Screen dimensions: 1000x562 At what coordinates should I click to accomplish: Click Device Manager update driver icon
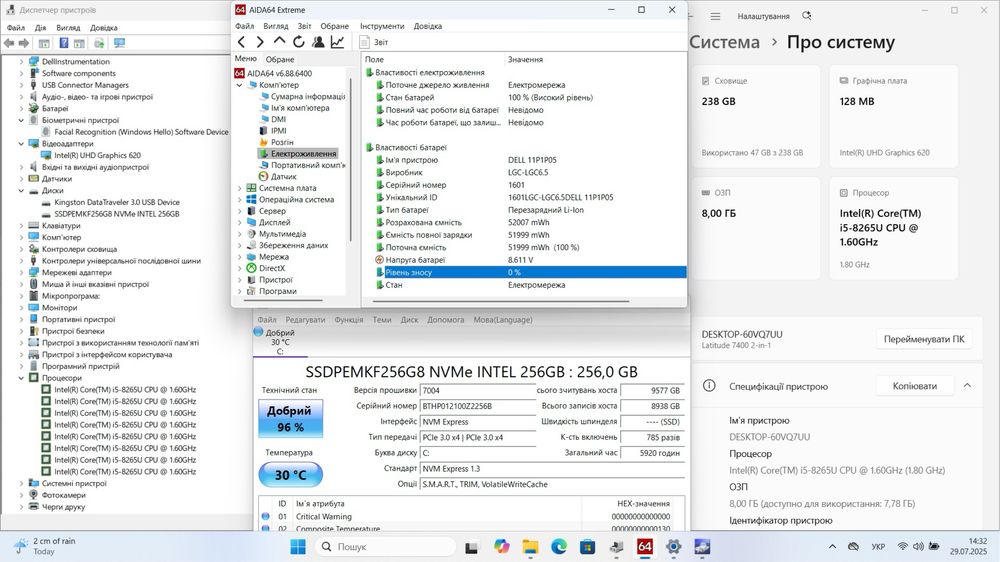tap(99, 43)
